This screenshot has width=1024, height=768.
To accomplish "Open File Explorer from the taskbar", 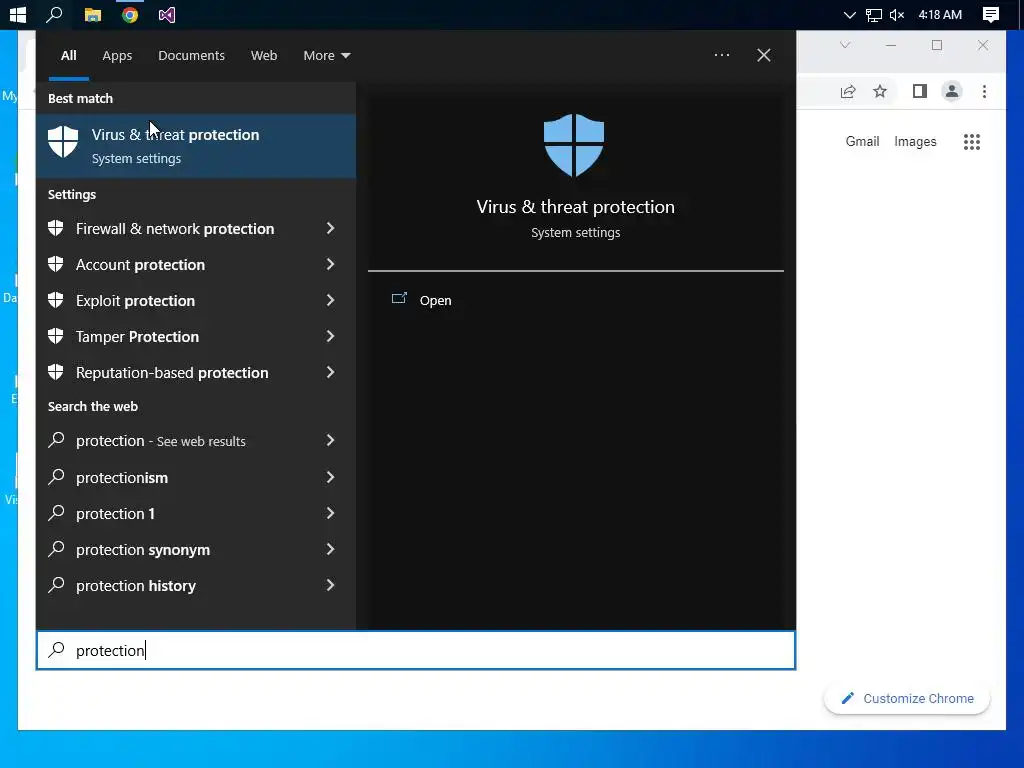I will tap(93, 15).
